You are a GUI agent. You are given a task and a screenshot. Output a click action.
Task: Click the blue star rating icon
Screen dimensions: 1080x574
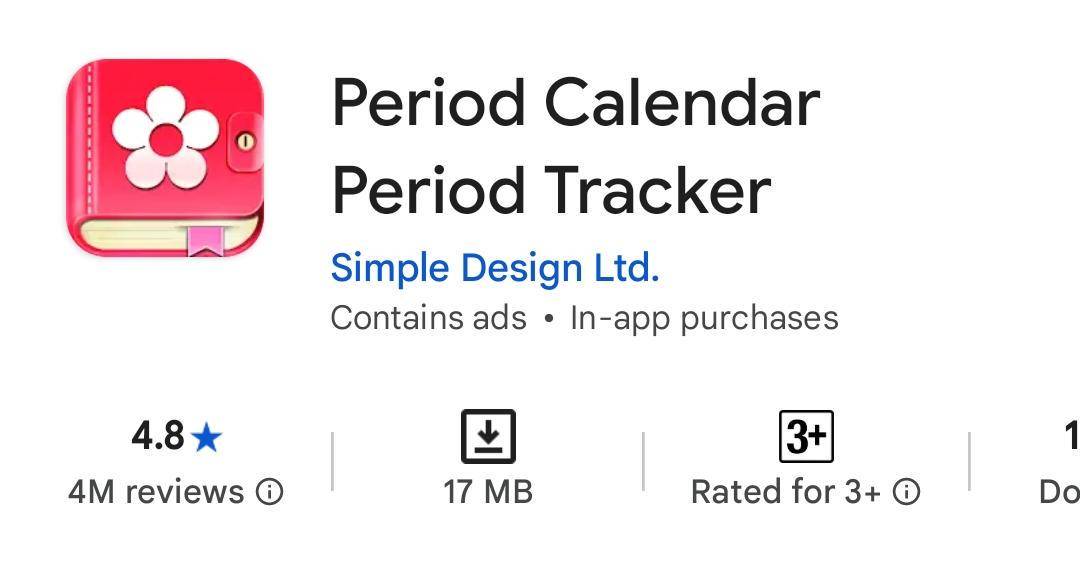click(x=206, y=438)
